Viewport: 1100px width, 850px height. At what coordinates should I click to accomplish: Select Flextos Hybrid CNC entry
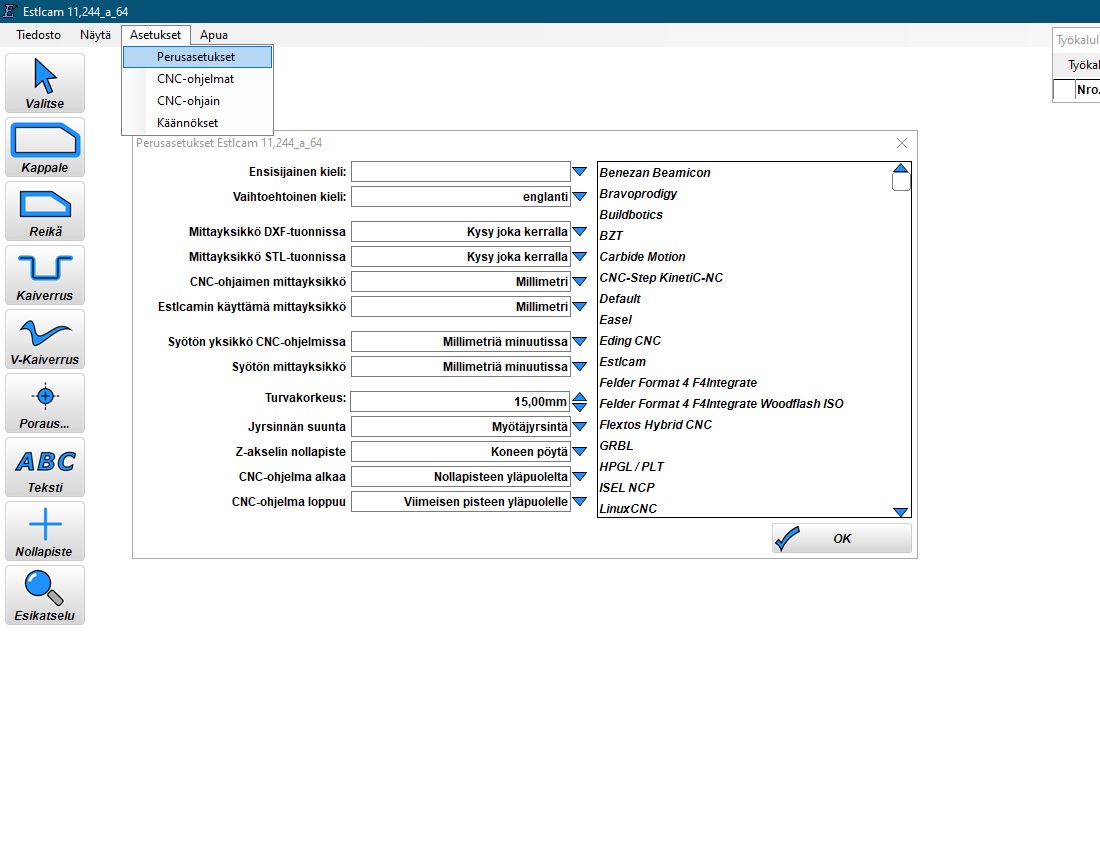click(x=655, y=425)
